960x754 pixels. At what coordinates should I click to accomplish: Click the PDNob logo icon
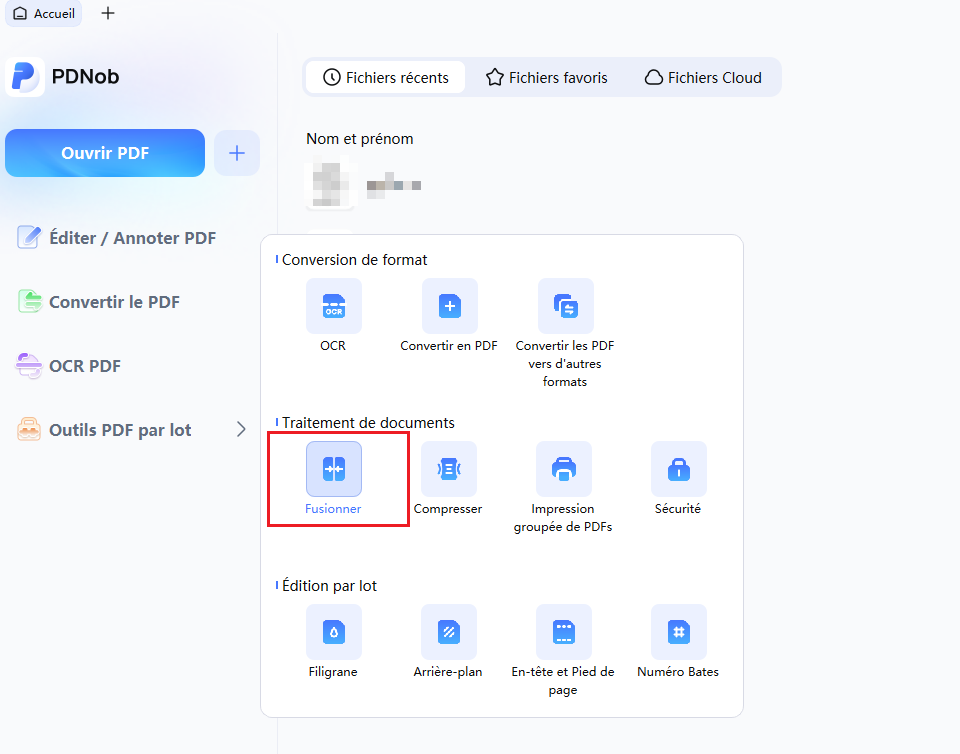pyautogui.click(x=25, y=77)
